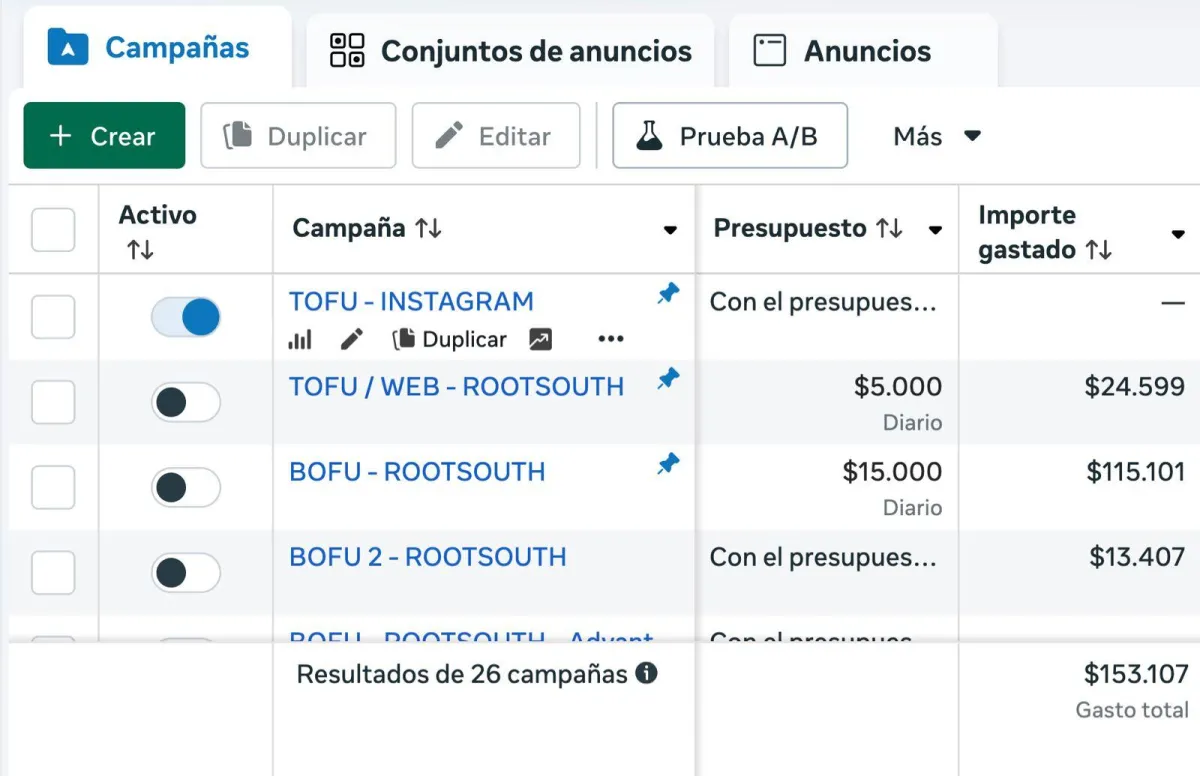Image resolution: width=1200 pixels, height=776 pixels.
Task: Click the Prueba A/B button
Action: pos(730,135)
